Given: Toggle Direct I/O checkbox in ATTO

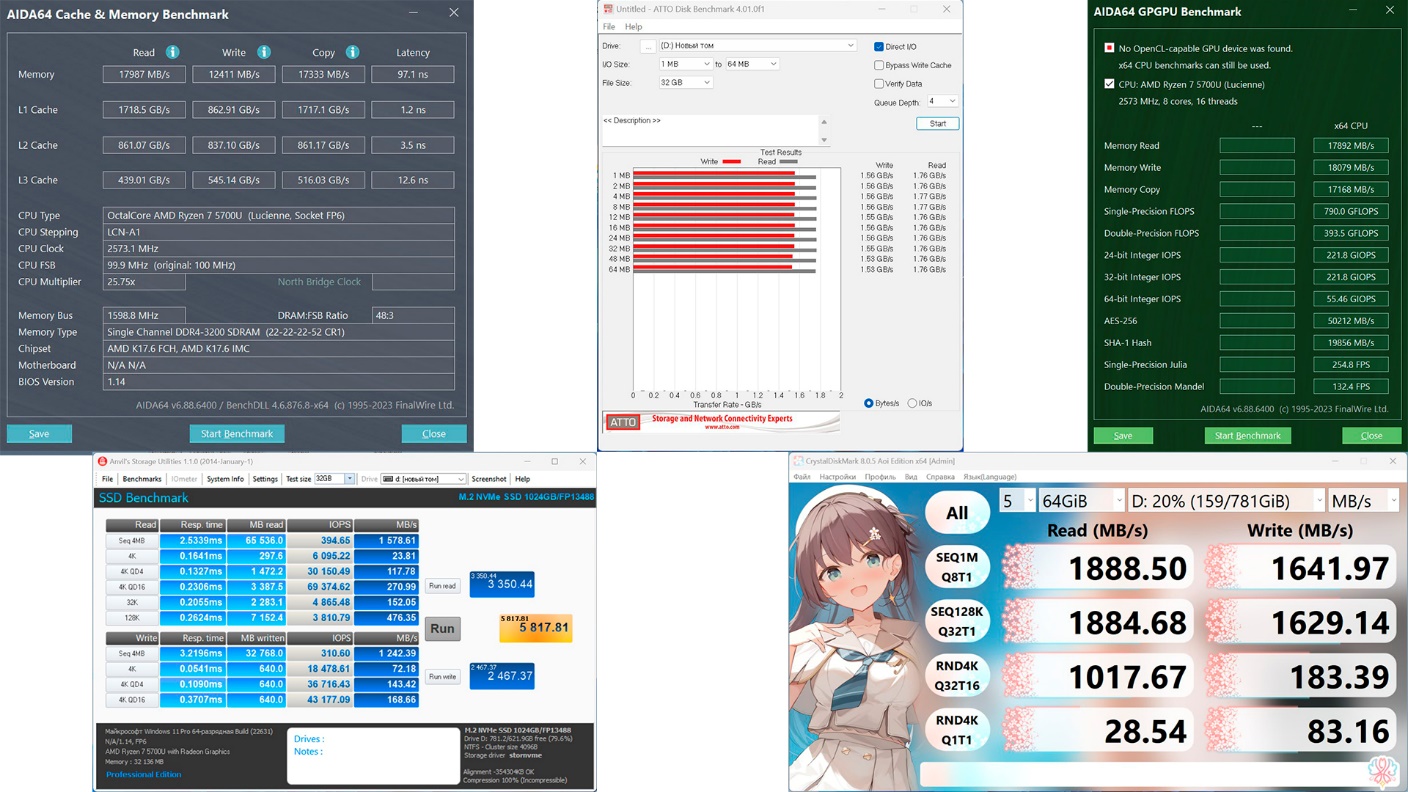Looking at the screenshot, I should (879, 47).
